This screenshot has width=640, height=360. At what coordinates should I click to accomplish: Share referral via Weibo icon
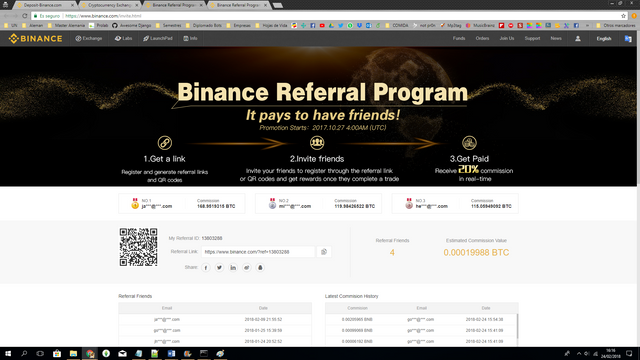click(x=247, y=268)
